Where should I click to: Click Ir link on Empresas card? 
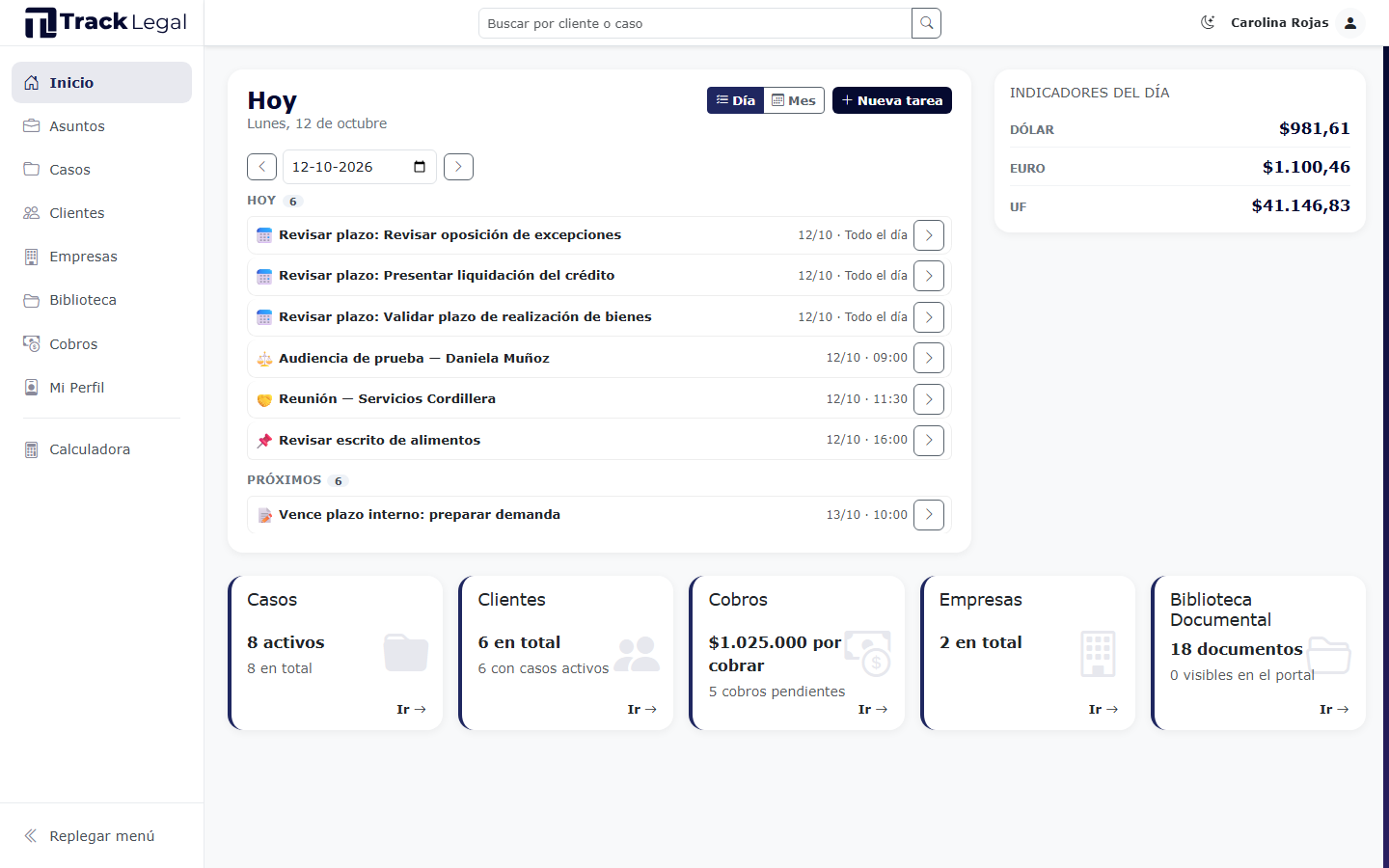click(1103, 709)
